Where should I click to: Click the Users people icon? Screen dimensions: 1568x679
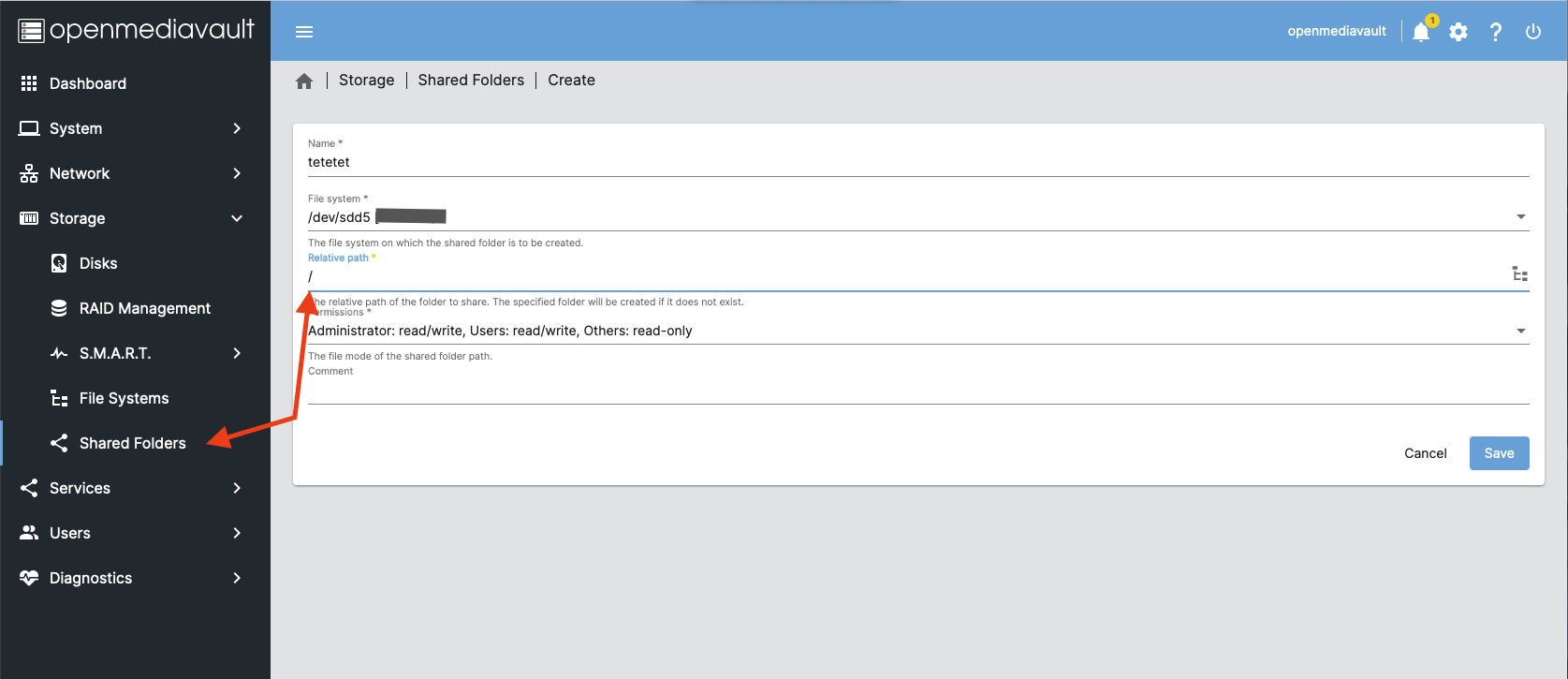tap(29, 533)
